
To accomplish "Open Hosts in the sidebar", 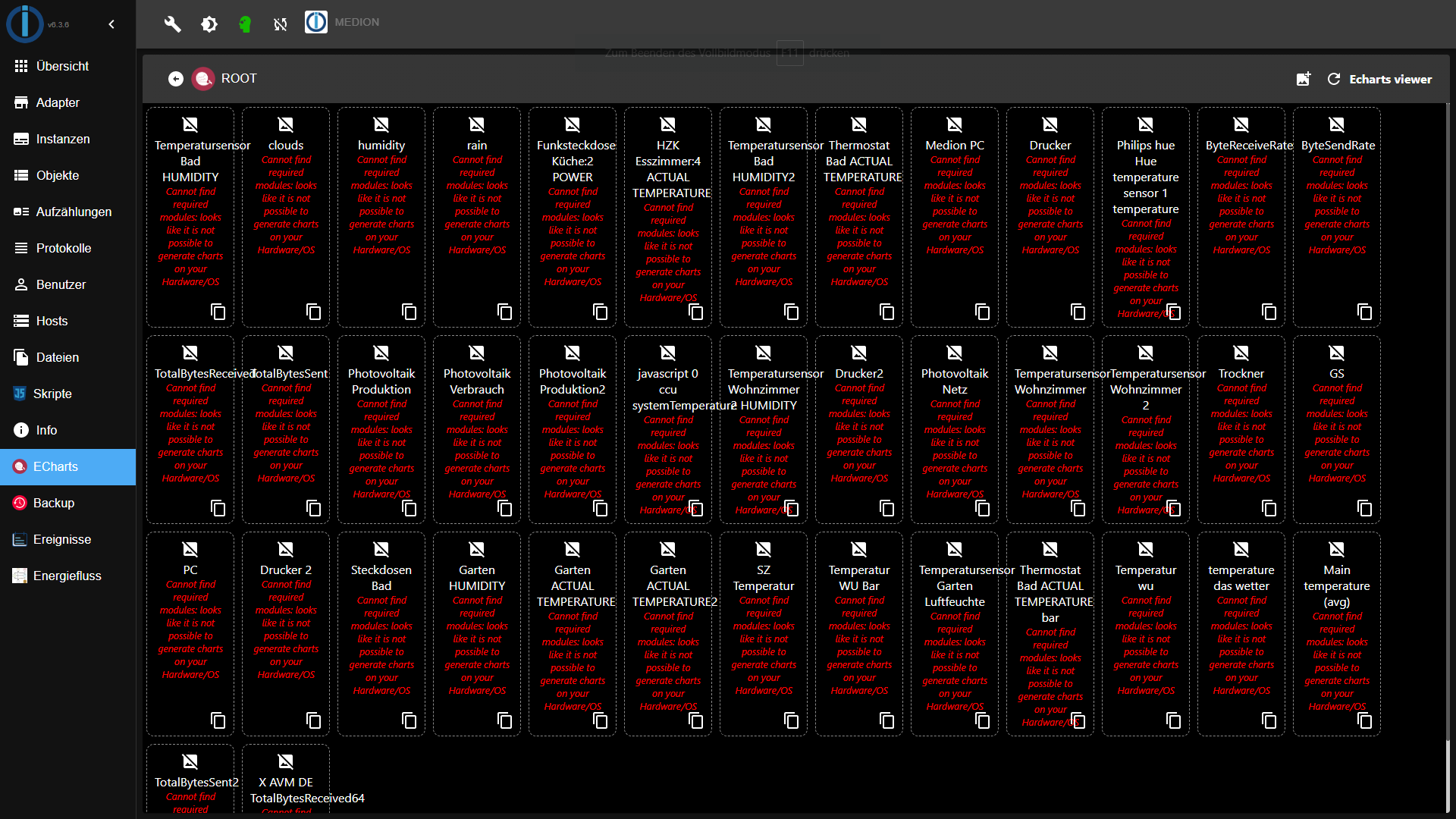I will click(68, 321).
